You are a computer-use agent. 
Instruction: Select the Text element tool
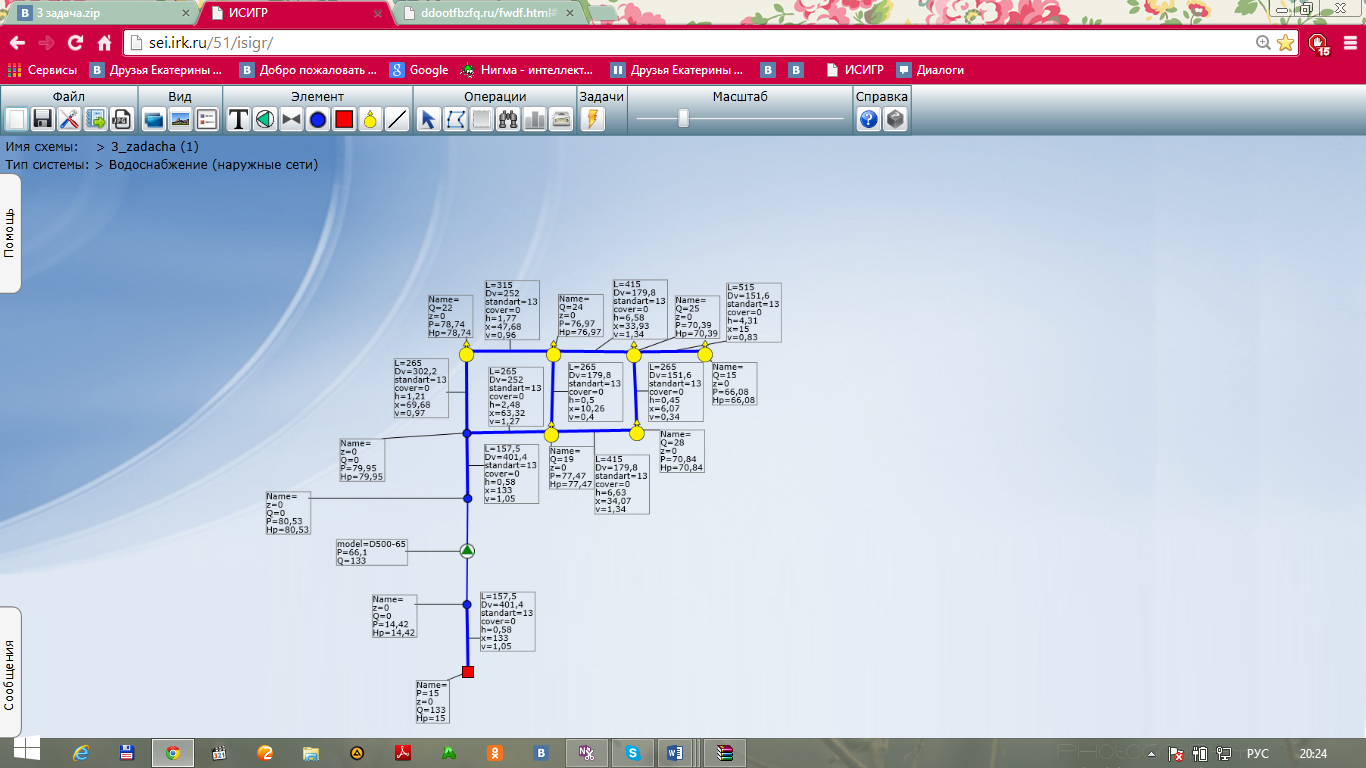tap(238, 120)
